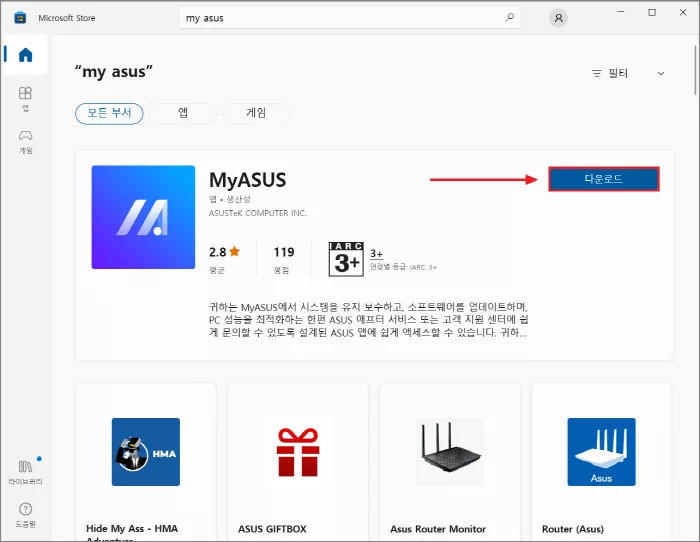Open the user account profile icon

coord(558,18)
